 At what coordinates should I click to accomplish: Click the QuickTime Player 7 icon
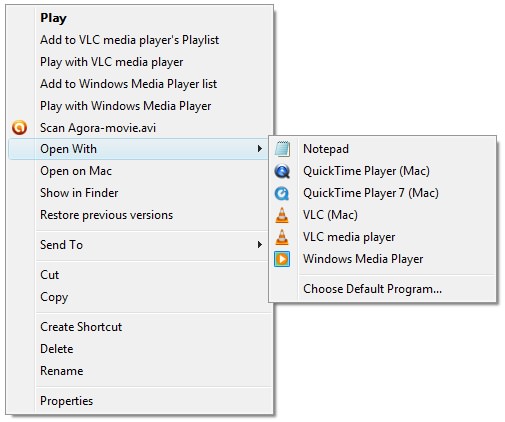[282, 193]
